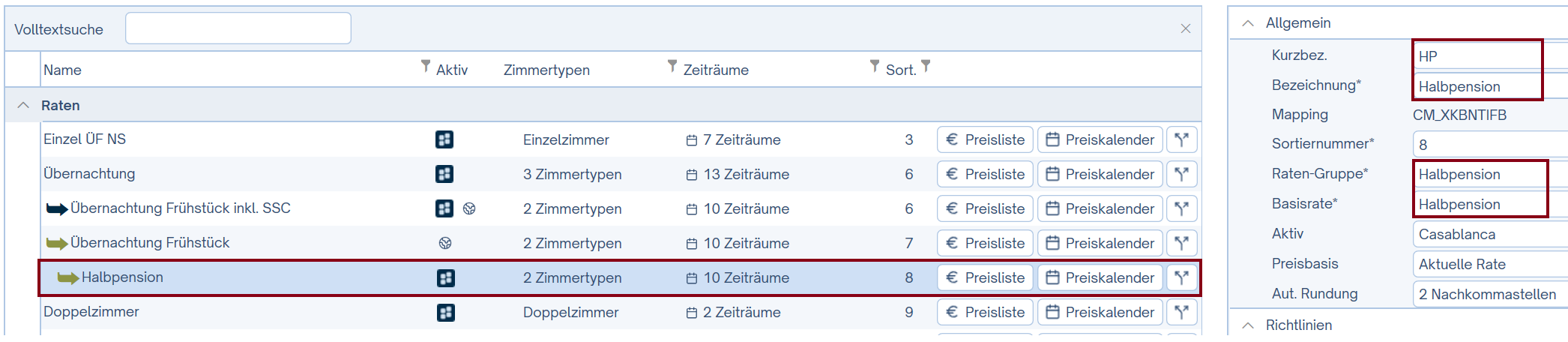Click into the Volltextsuche input field
The height and width of the screenshot is (342, 1568).
click(x=238, y=28)
